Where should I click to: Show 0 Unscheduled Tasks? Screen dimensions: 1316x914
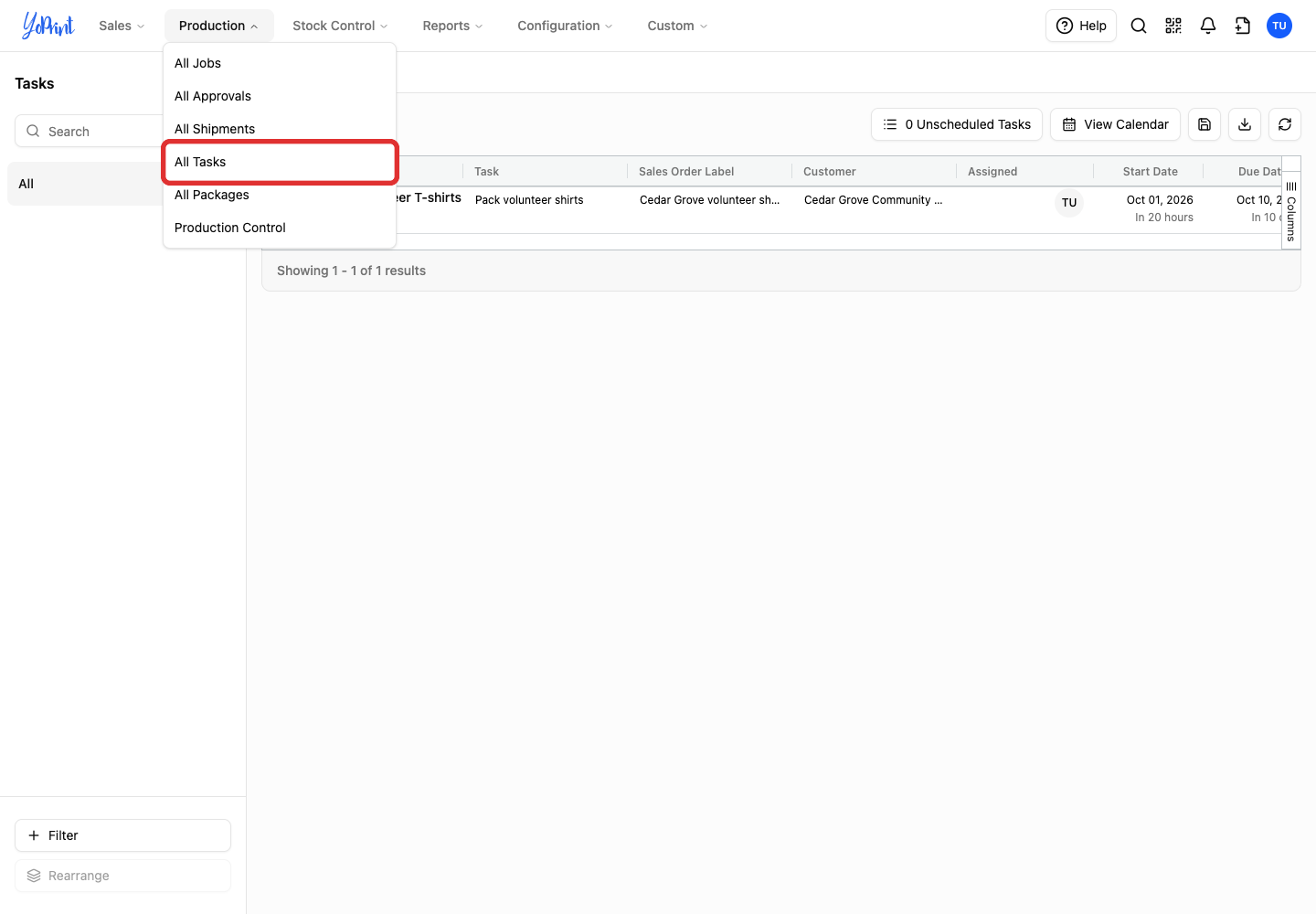coord(957,124)
